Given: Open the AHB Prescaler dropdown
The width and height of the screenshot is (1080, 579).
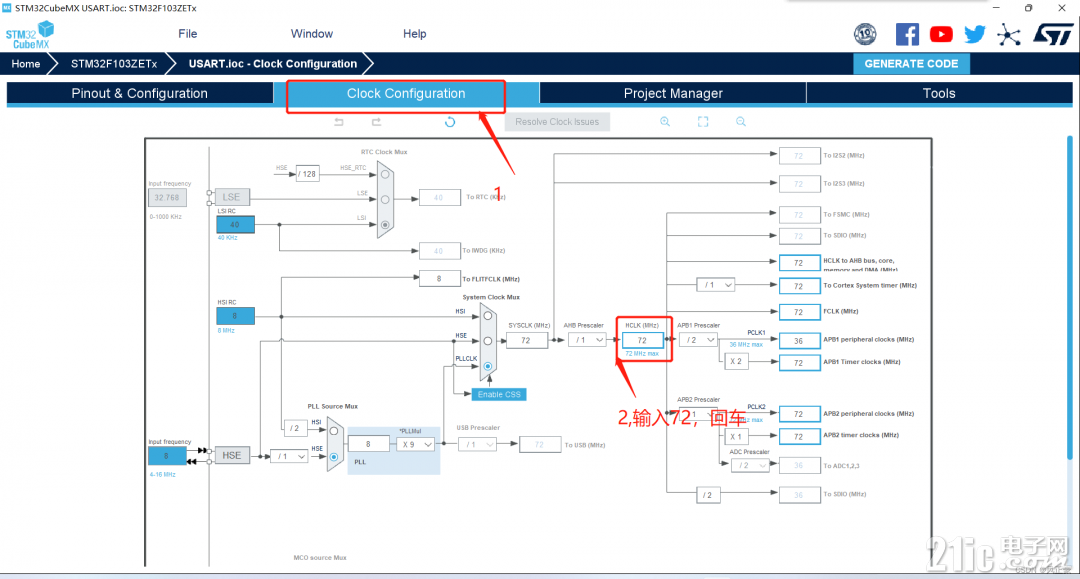Looking at the screenshot, I should point(588,340).
